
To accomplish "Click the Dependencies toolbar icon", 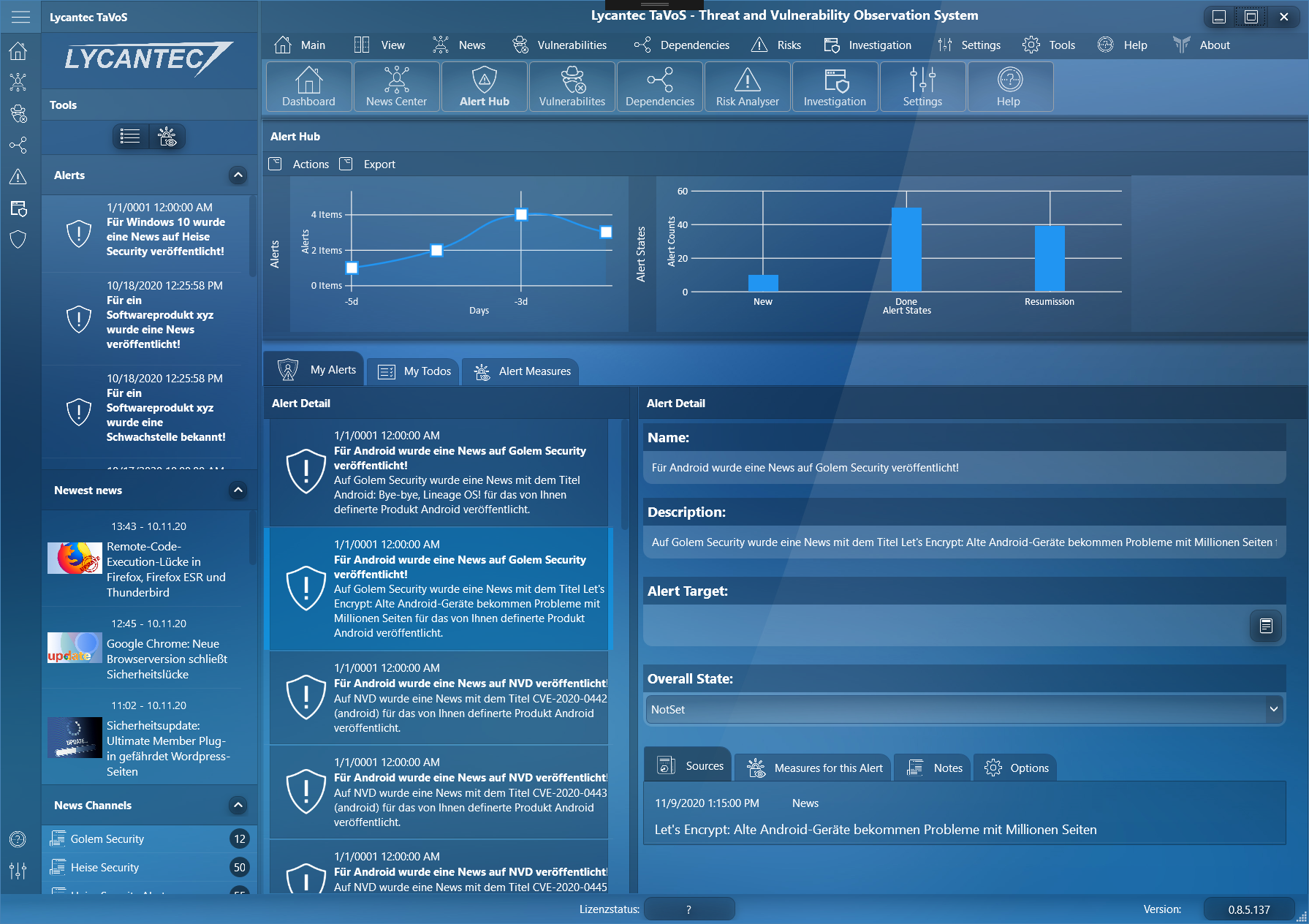I will 659,86.
